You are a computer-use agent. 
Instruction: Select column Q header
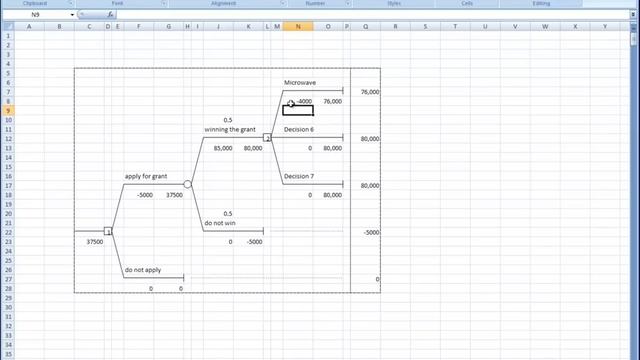point(365,27)
